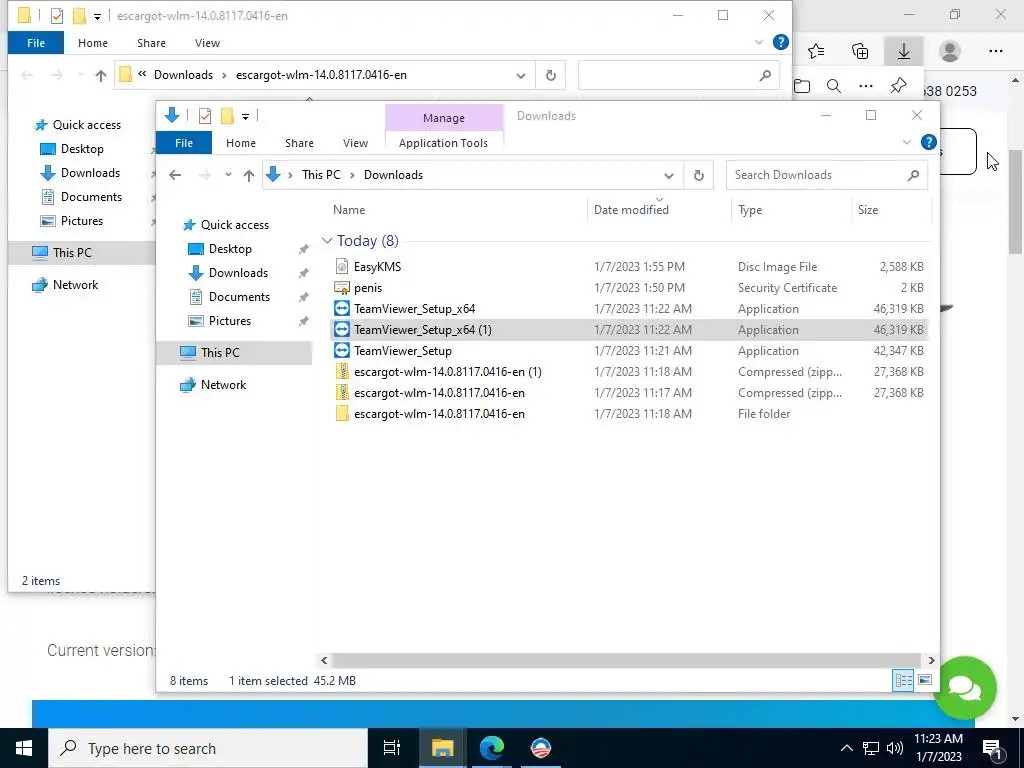The height and width of the screenshot is (768, 1024).
Task: Open Home tab in escargot window
Action: click(x=93, y=42)
